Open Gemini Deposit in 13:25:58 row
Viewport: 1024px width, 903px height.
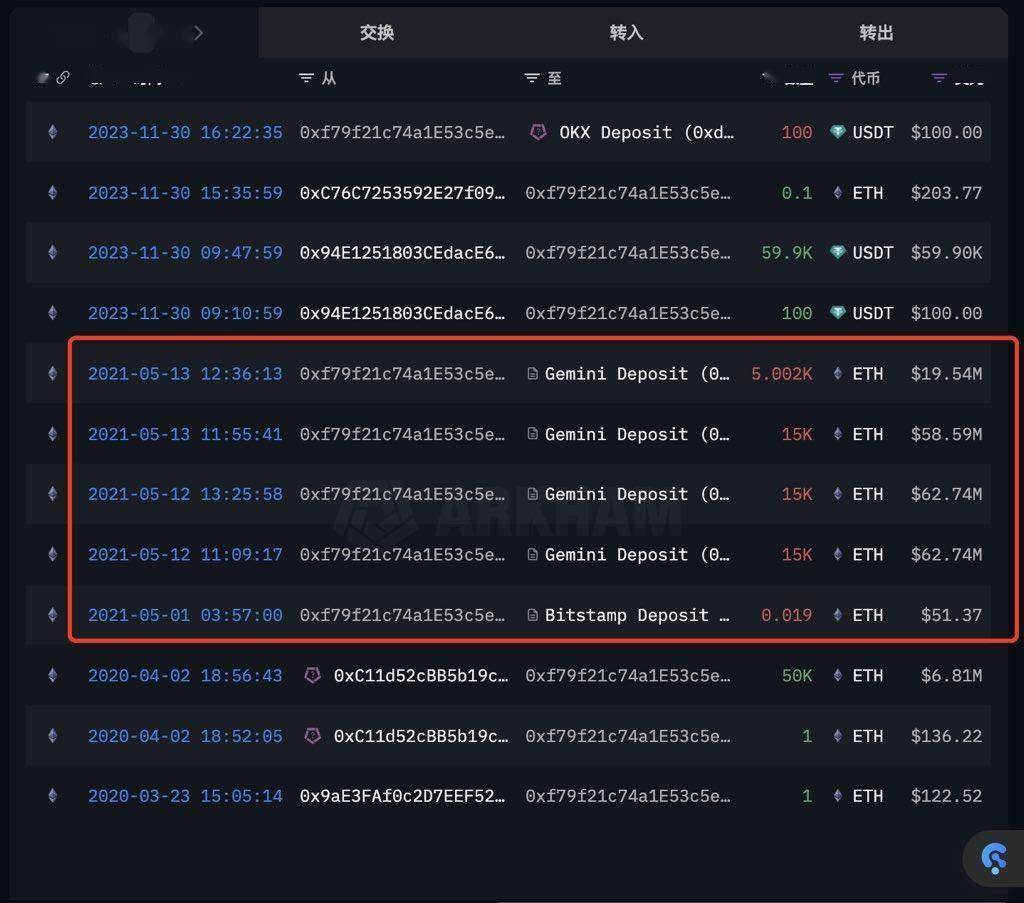coord(637,494)
